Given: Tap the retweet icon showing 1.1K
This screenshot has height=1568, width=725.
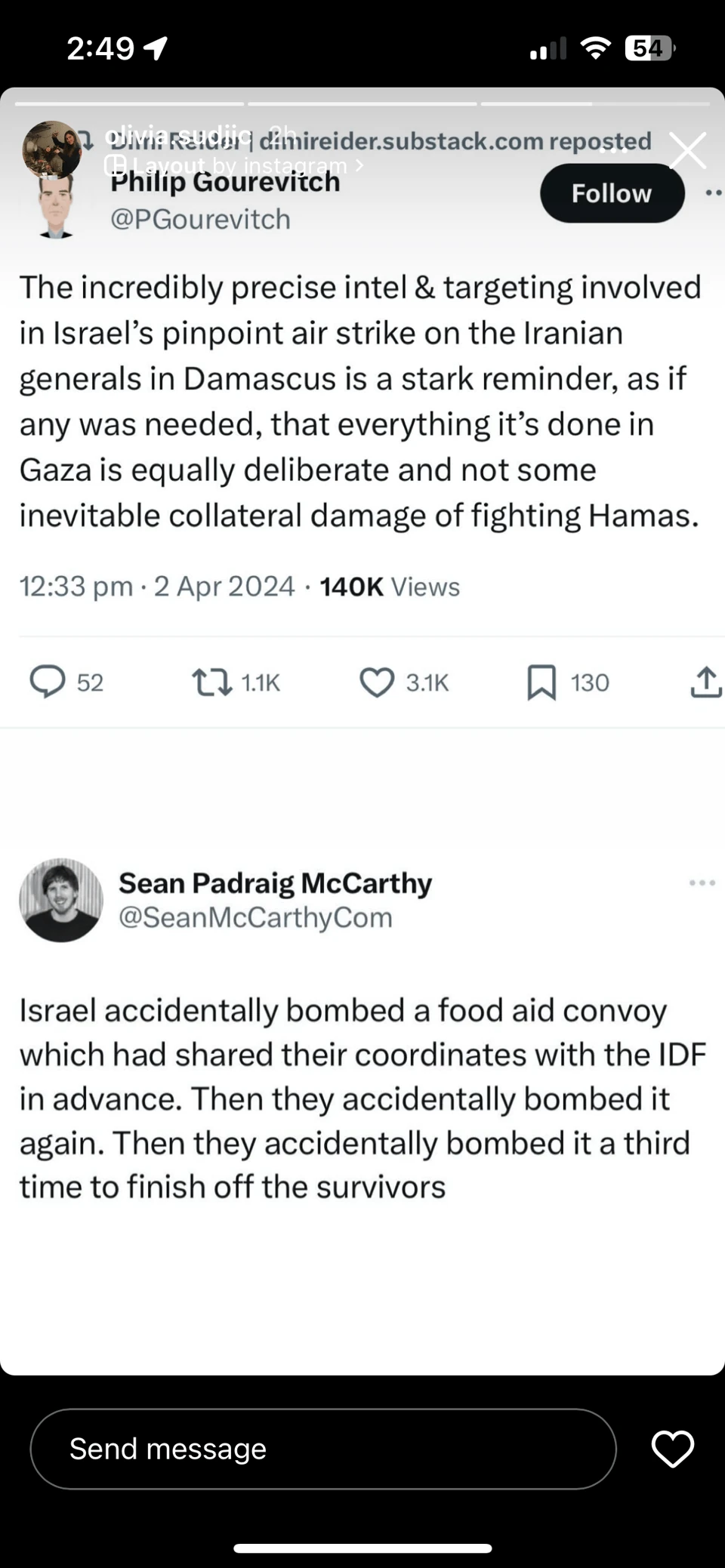Looking at the screenshot, I should 211,682.
